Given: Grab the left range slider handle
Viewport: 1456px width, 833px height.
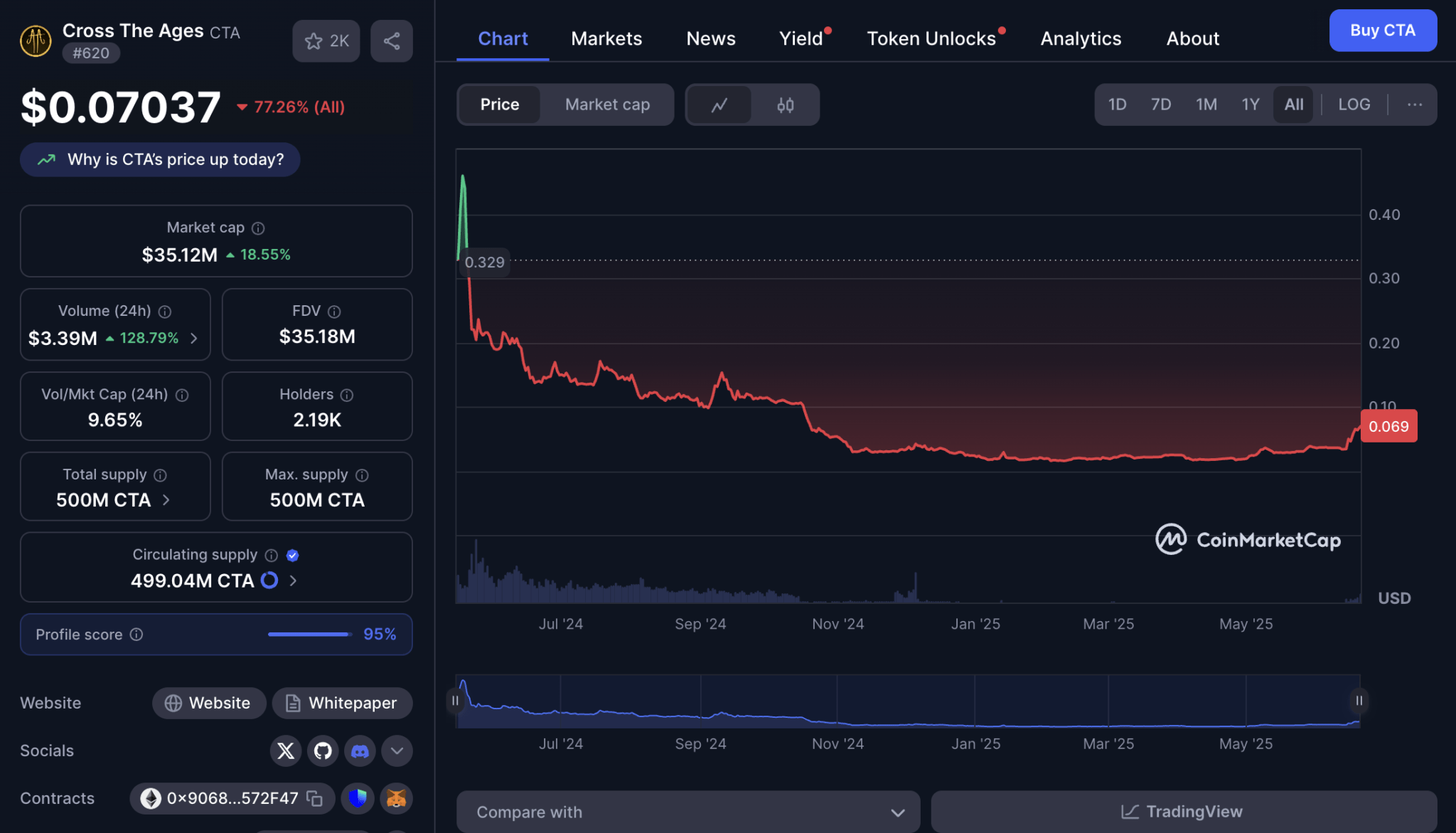Looking at the screenshot, I should tap(455, 701).
